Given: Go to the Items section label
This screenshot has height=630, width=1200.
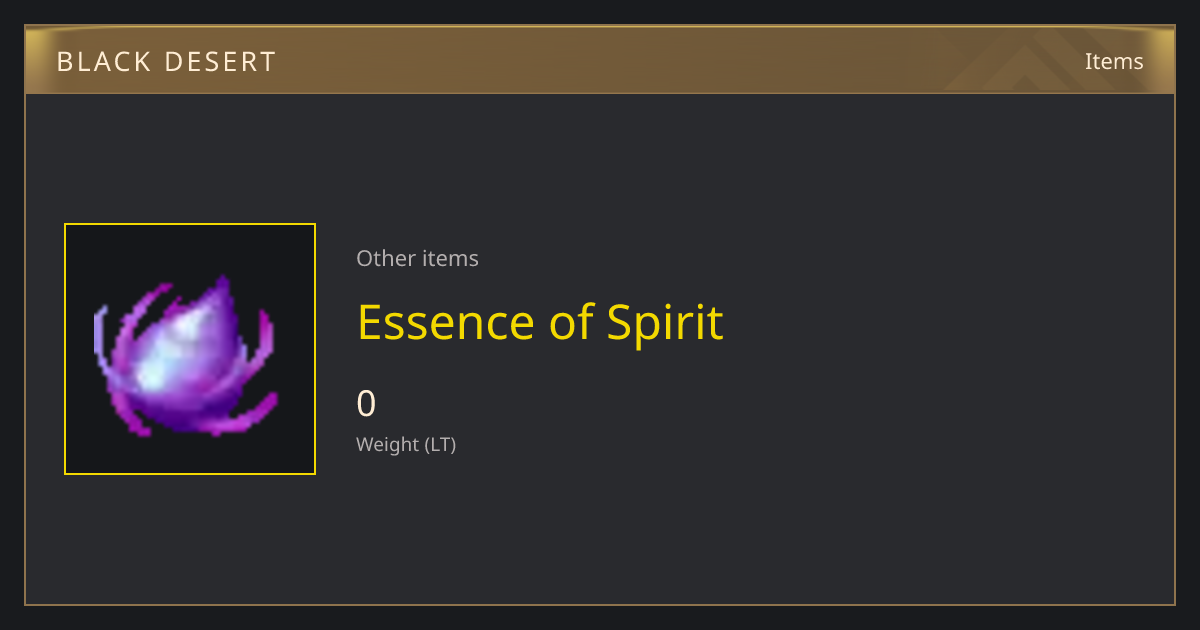Looking at the screenshot, I should click(x=1114, y=61).
